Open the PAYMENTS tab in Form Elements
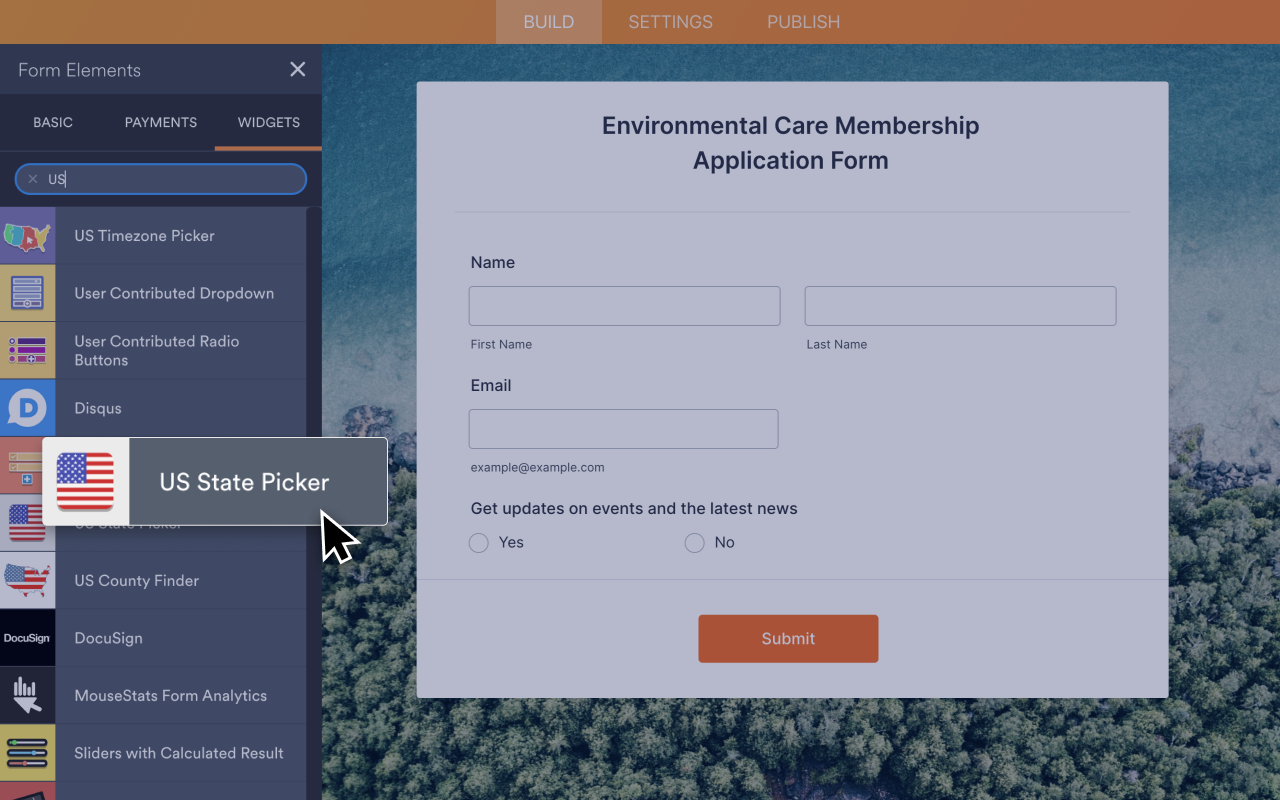1280x800 pixels. point(160,122)
